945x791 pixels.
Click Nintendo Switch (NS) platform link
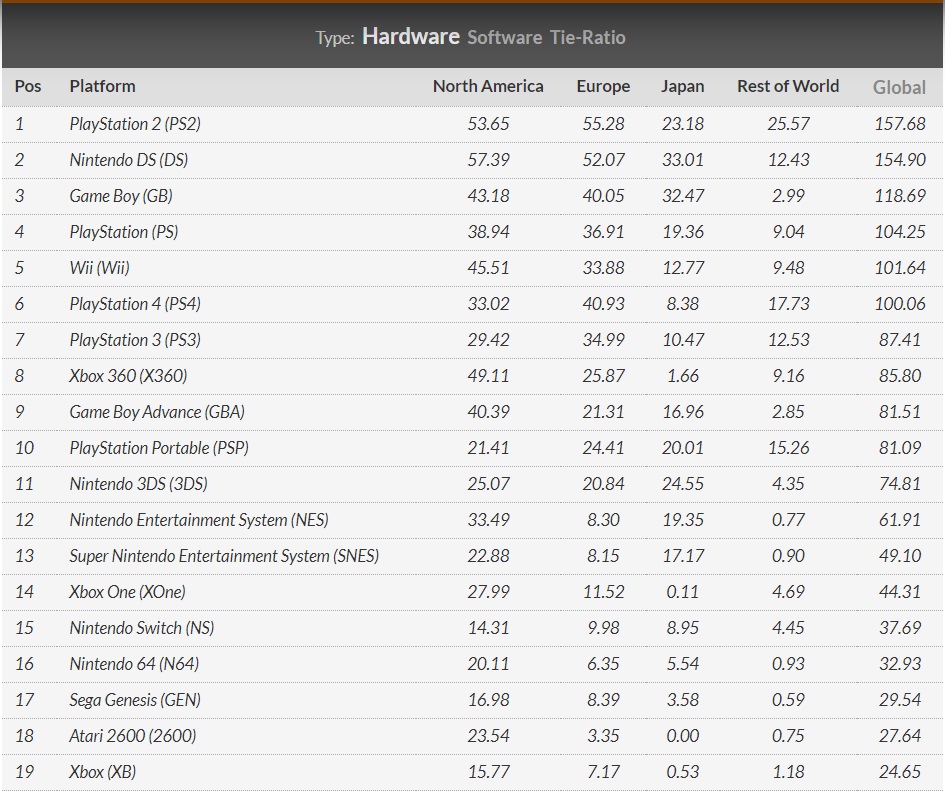[142, 628]
